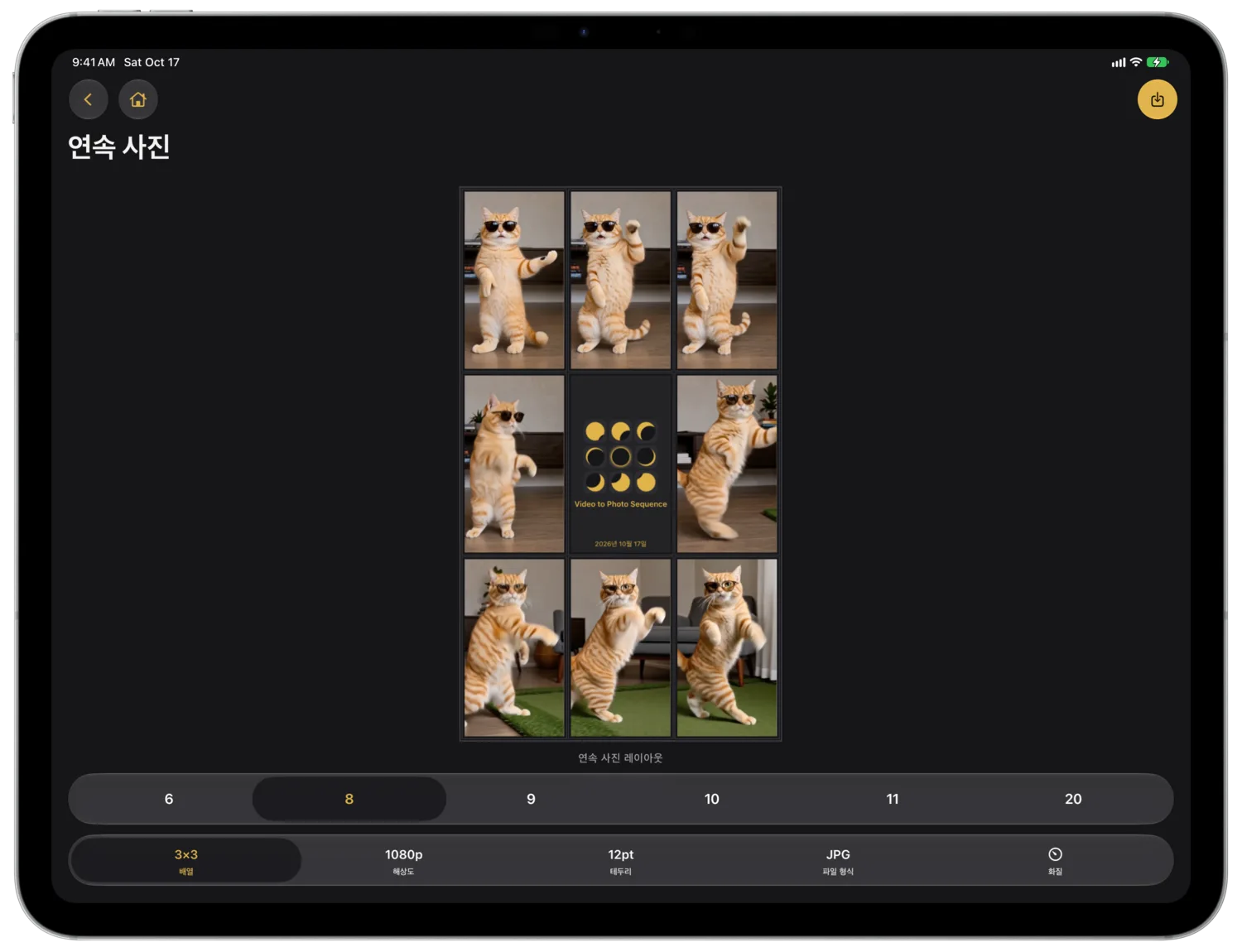This screenshot has width=1242, height=952.
Task: Click the battery charging indicator
Action: (1158, 62)
